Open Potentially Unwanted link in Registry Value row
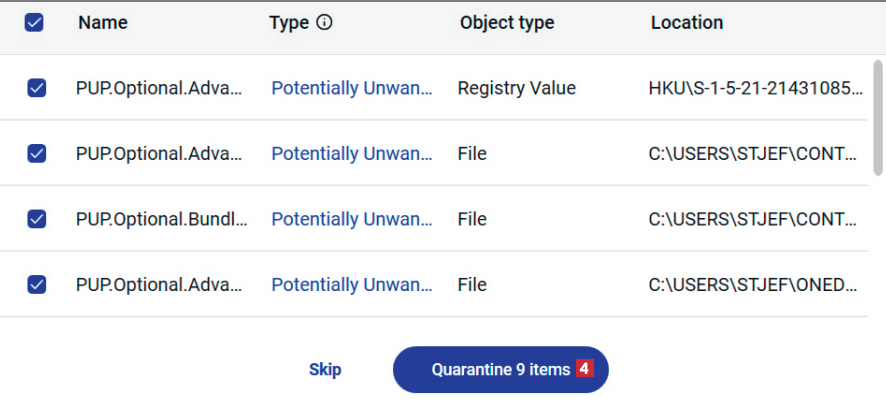The height and width of the screenshot is (404, 886). (x=352, y=88)
